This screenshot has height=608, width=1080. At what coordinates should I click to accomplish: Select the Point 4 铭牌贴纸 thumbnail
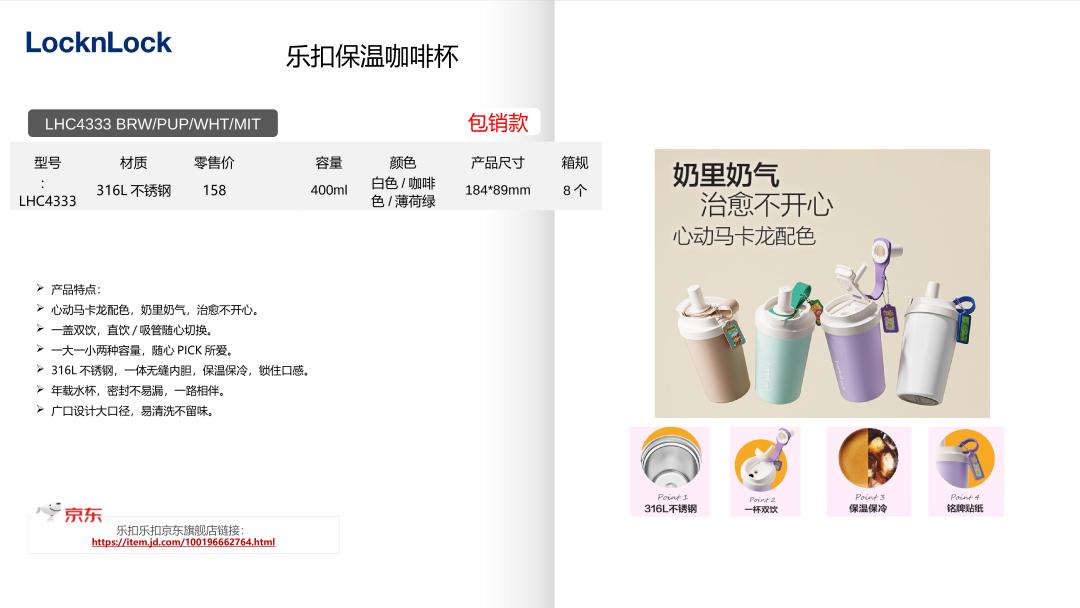tap(965, 471)
